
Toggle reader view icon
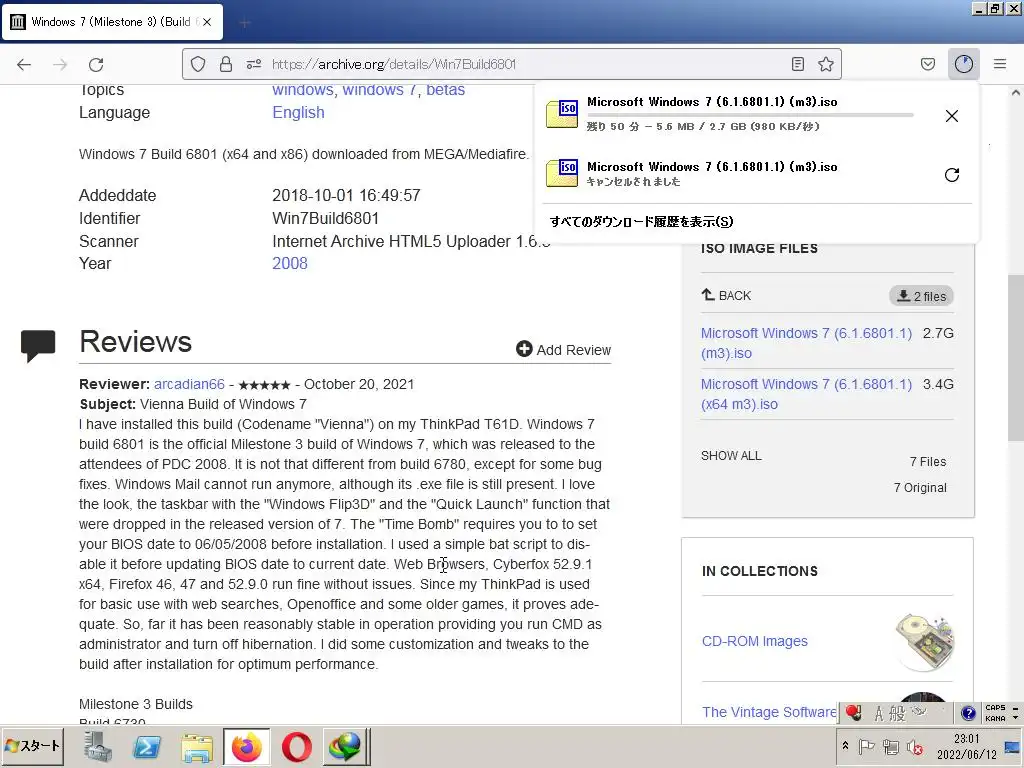point(797,64)
